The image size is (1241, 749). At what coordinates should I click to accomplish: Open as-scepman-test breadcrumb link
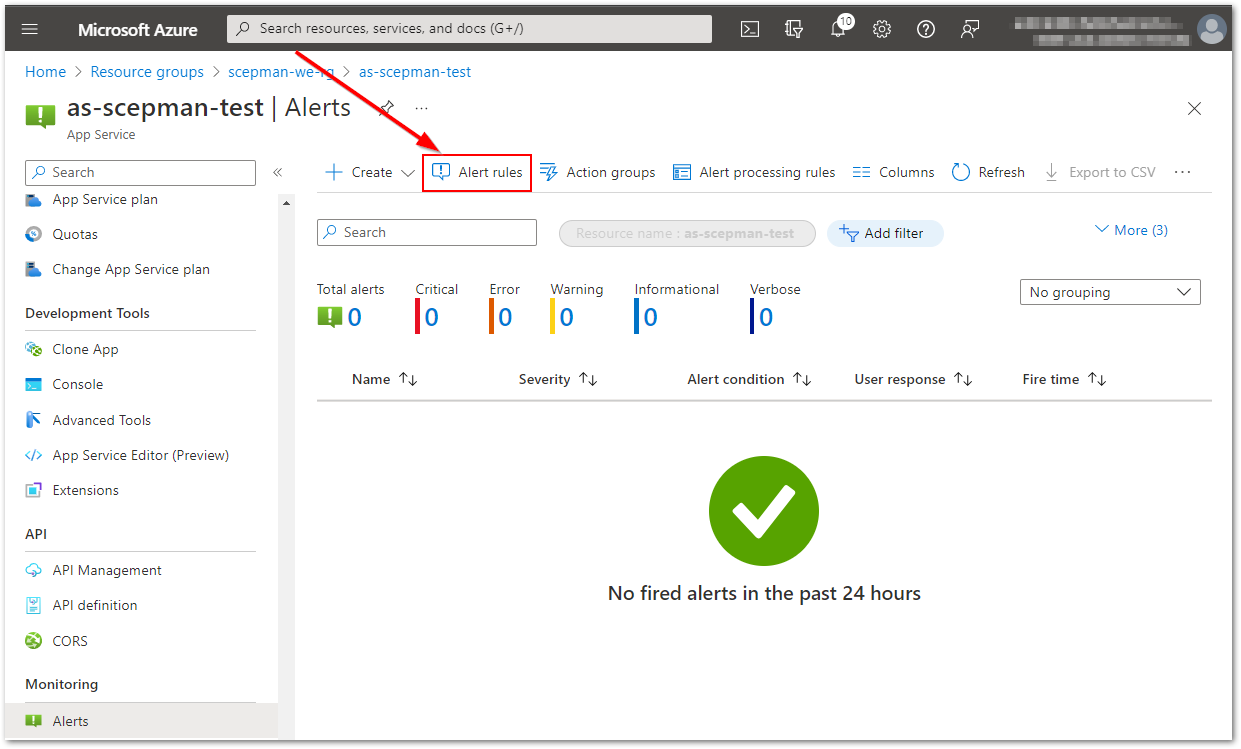(415, 72)
